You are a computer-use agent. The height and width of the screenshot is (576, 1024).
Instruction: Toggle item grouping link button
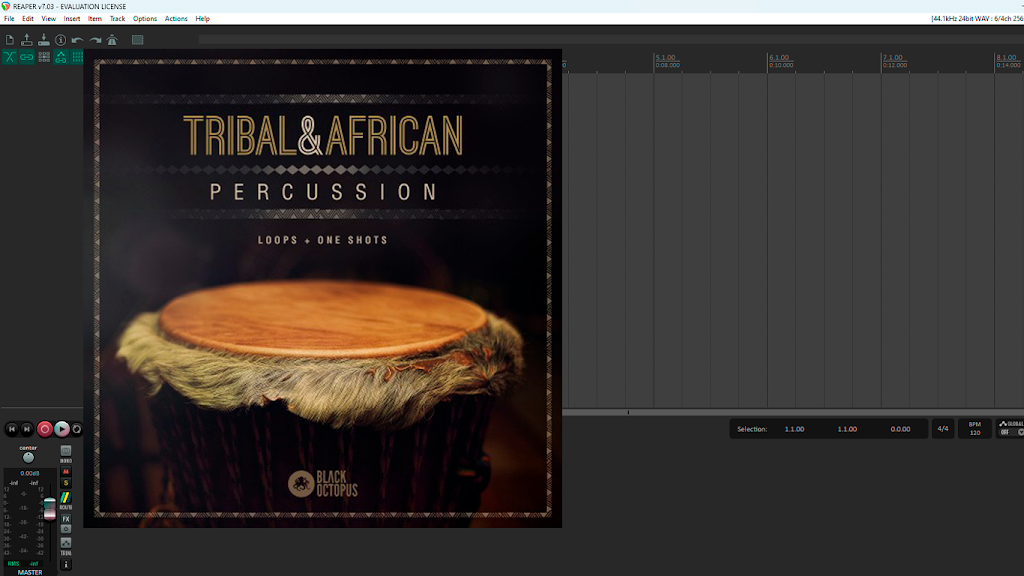(26, 57)
